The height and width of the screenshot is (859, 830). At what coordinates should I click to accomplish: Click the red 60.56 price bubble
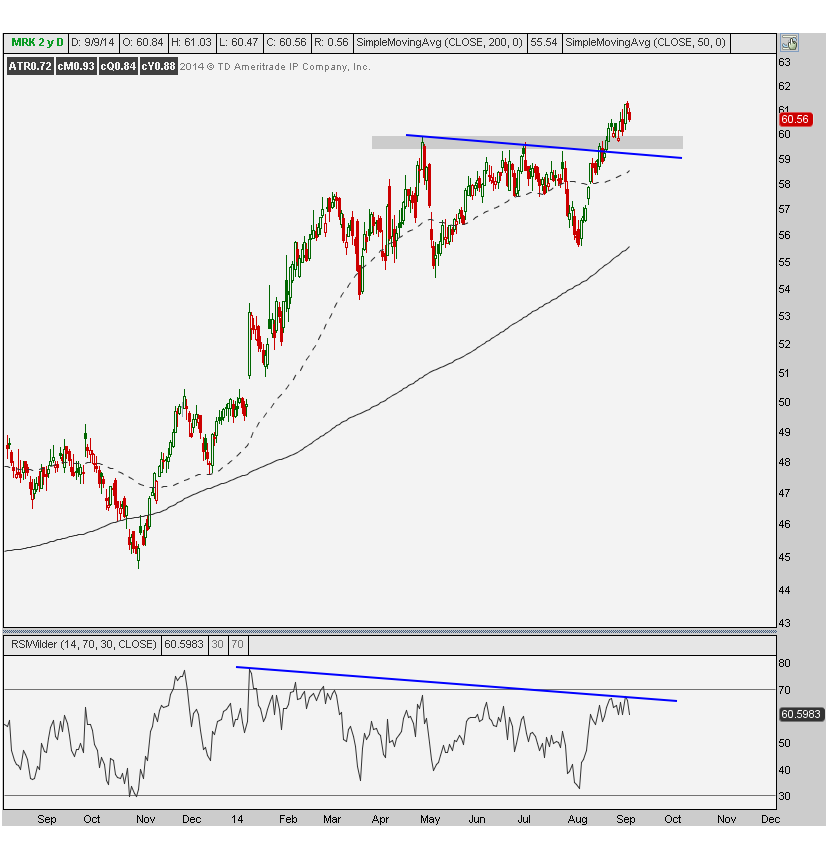tap(795, 119)
